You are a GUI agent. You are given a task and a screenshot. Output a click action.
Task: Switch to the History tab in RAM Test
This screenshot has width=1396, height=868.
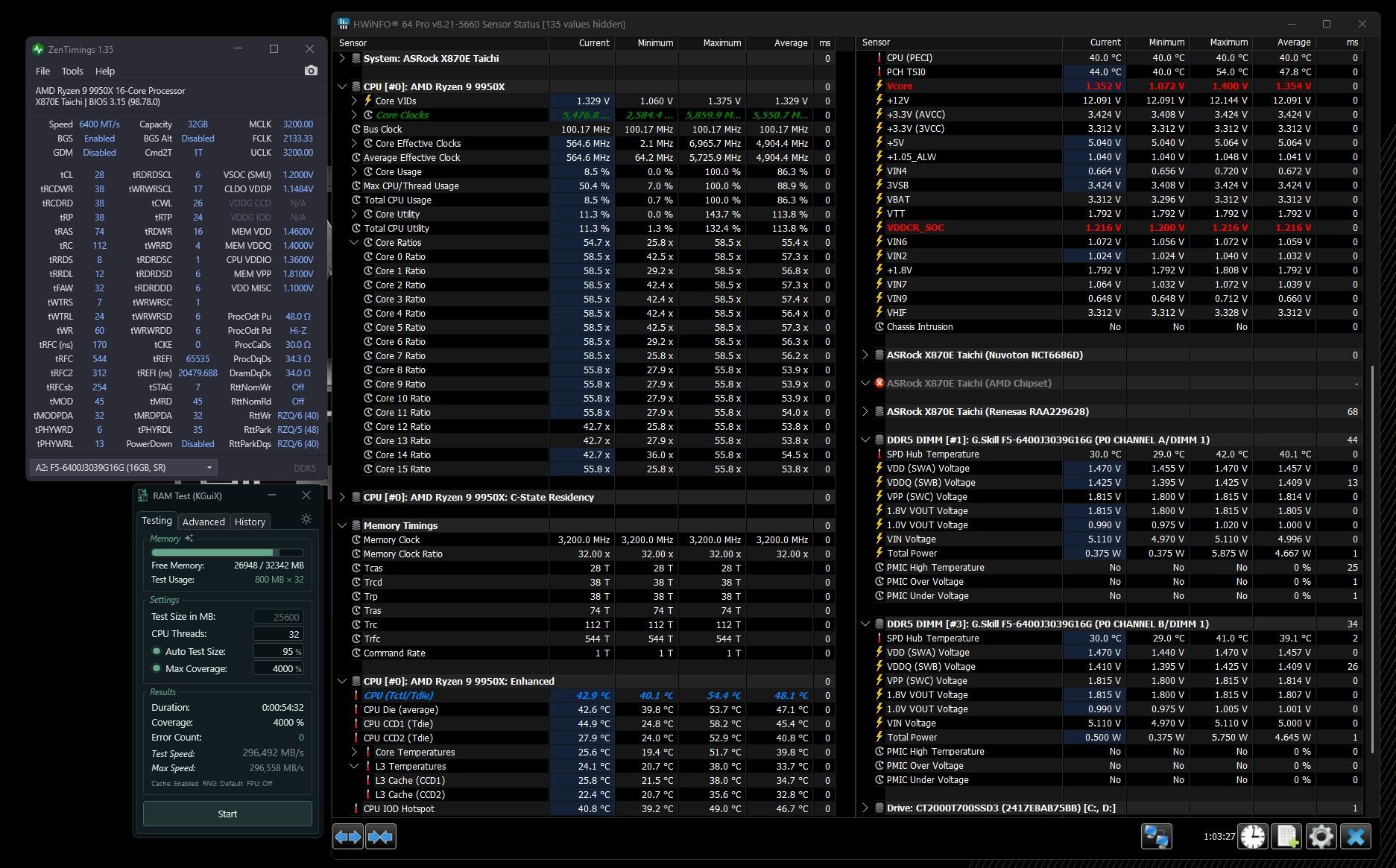point(250,522)
